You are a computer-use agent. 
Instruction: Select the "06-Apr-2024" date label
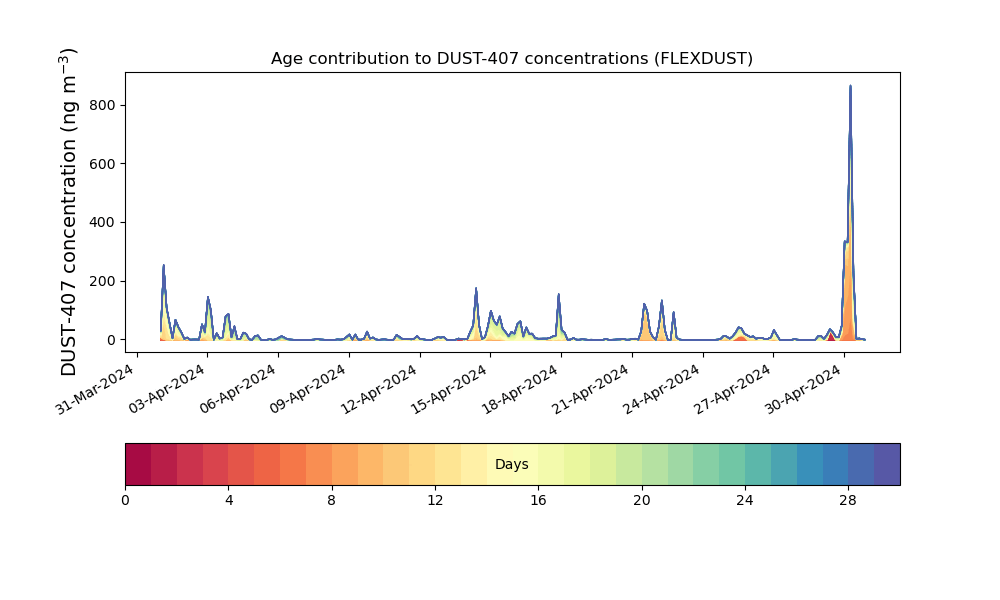(x=238, y=389)
